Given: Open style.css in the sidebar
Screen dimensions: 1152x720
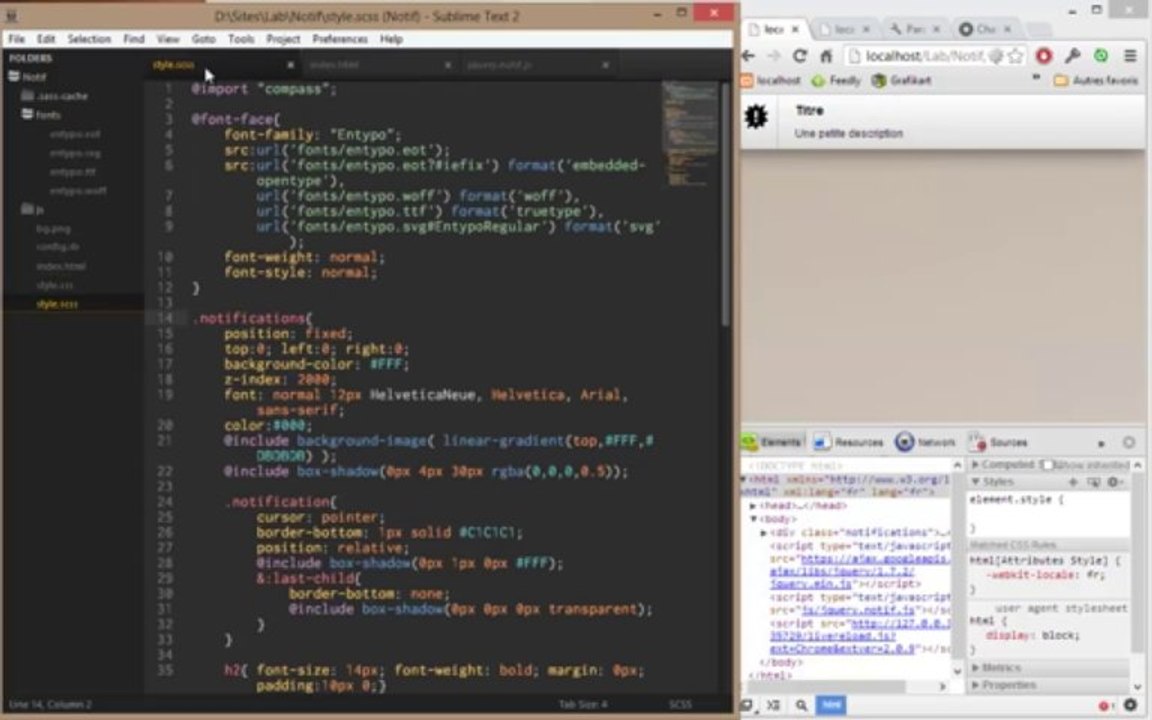Looking at the screenshot, I should [x=54, y=285].
